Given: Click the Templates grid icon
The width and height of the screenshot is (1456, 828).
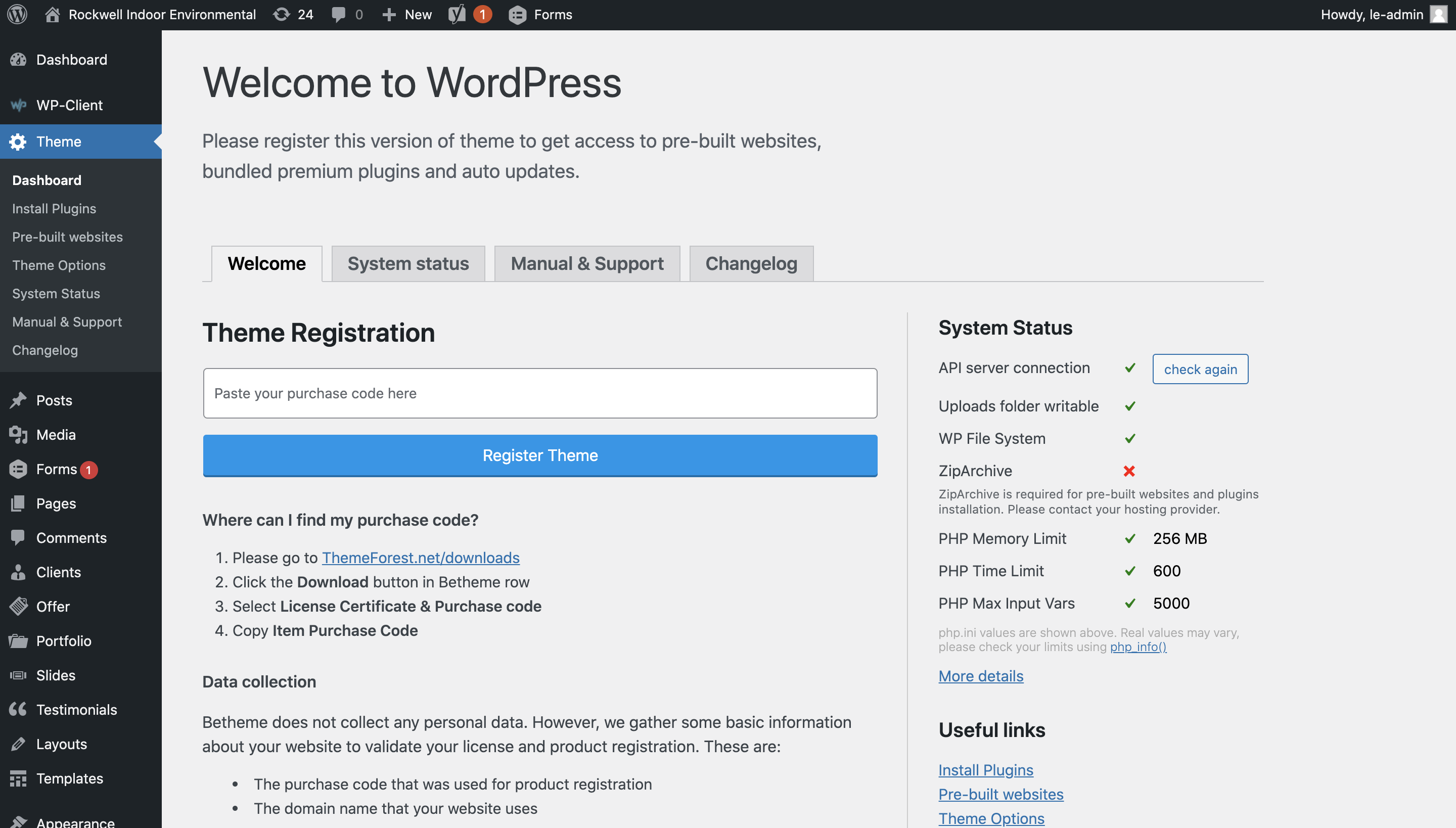Looking at the screenshot, I should click(x=18, y=778).
